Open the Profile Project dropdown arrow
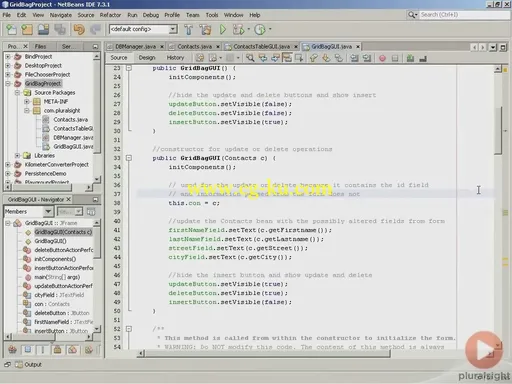This screenshot has height=384, width=512. pos(270,29)
